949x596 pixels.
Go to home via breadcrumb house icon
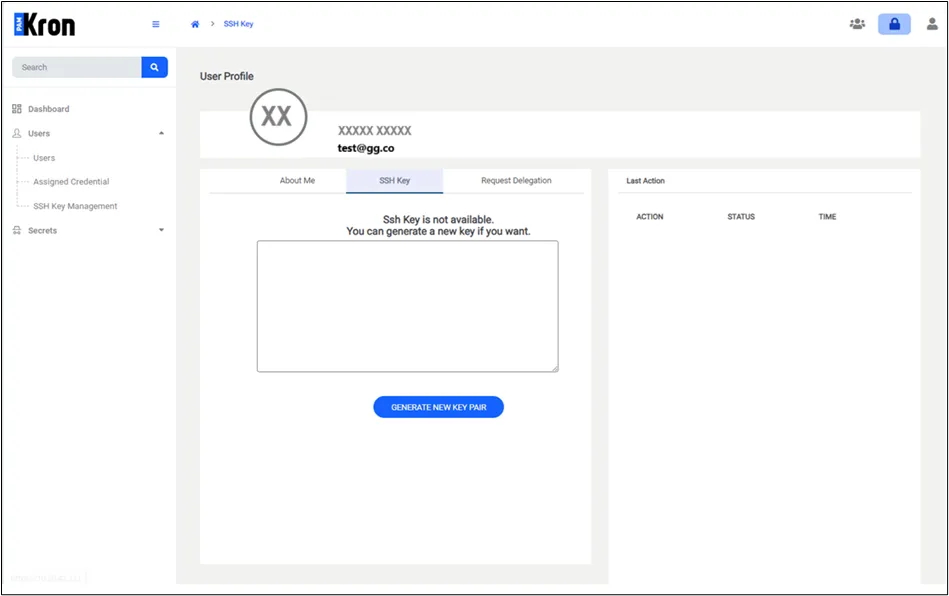pos(195,24)
